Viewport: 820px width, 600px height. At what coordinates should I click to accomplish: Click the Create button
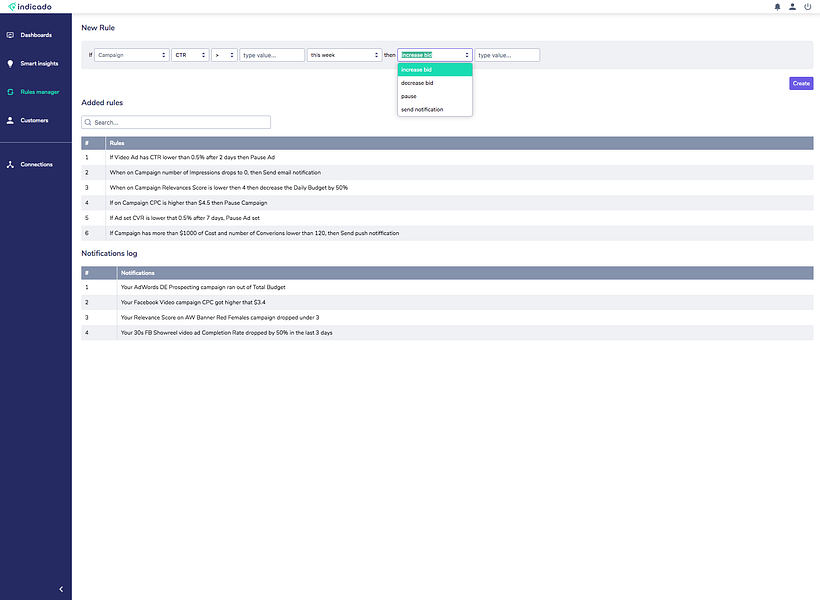coord(801,83)
